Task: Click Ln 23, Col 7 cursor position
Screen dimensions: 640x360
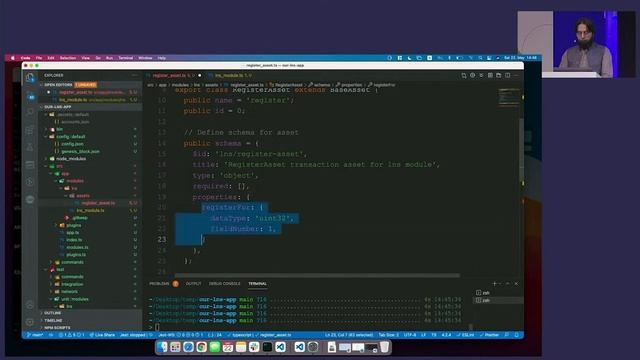Action: [x=349, y=335]
